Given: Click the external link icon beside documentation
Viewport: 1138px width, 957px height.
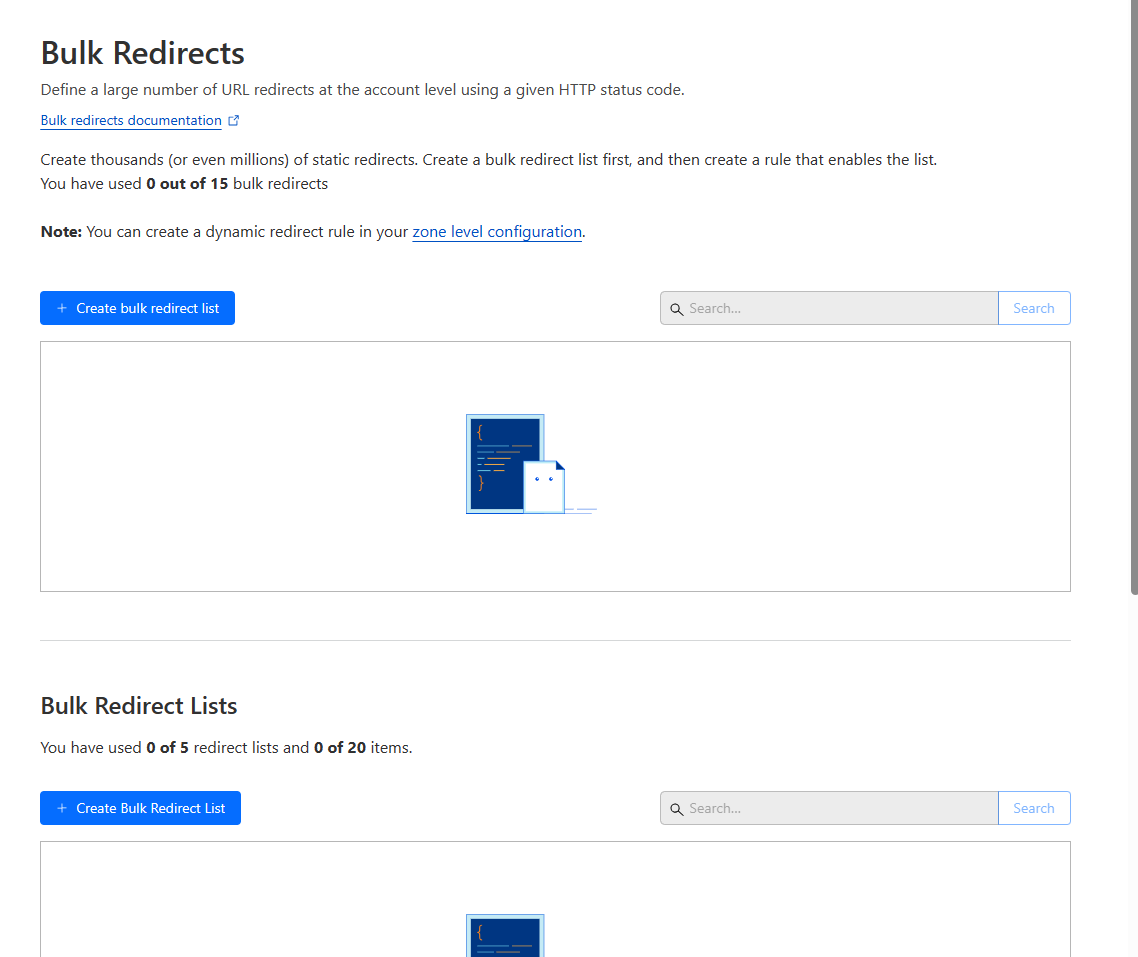Looking at the screenshot, I should pyautogui.click(x=234, y=120).
